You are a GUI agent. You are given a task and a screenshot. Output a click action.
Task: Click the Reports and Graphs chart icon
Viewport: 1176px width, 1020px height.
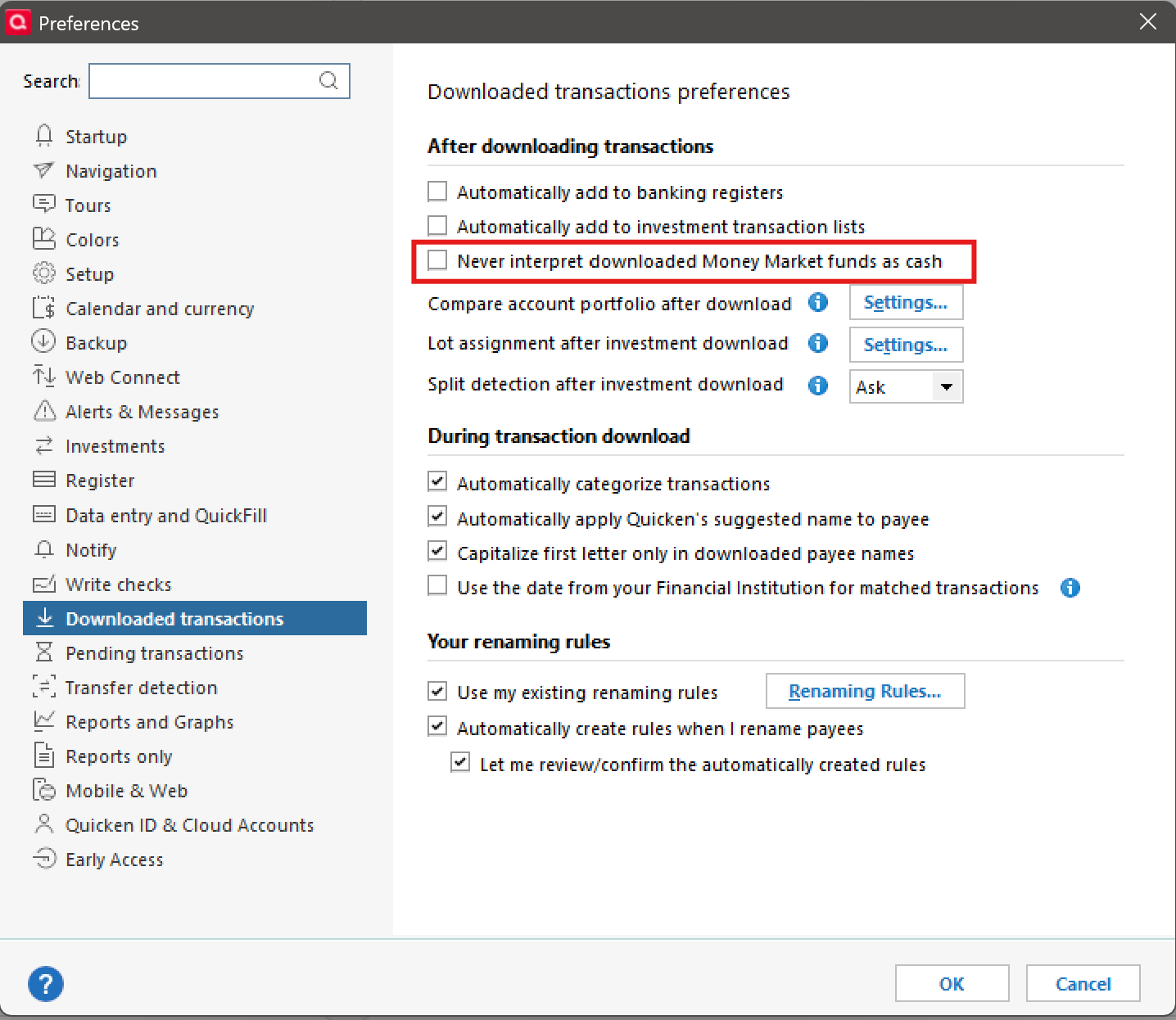click(44, 721)
